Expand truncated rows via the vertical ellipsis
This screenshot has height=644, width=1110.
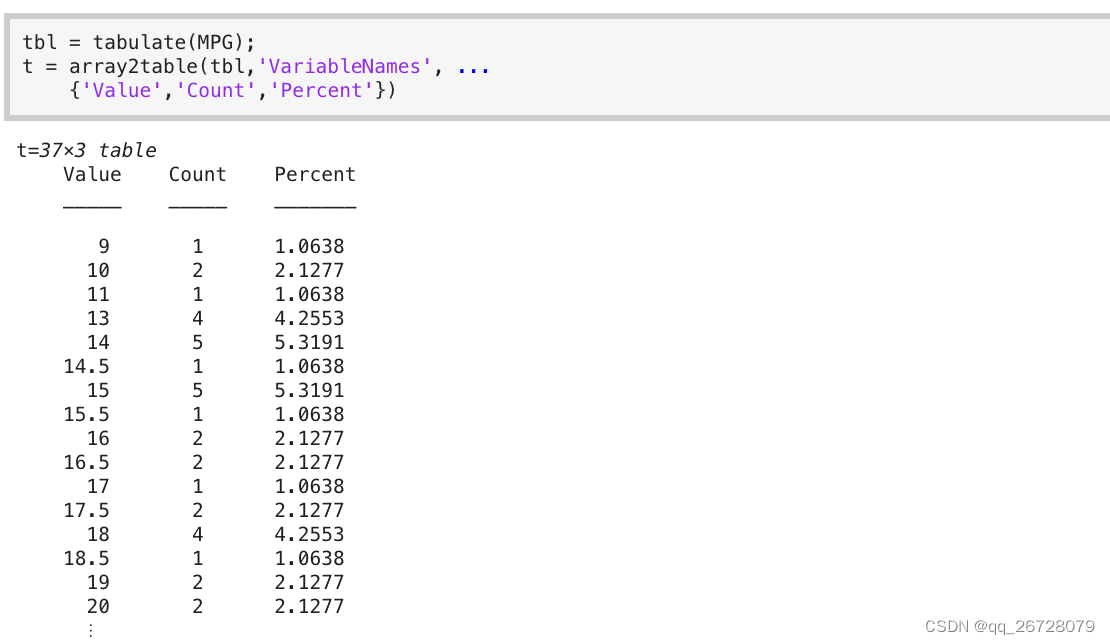(91, 630)
